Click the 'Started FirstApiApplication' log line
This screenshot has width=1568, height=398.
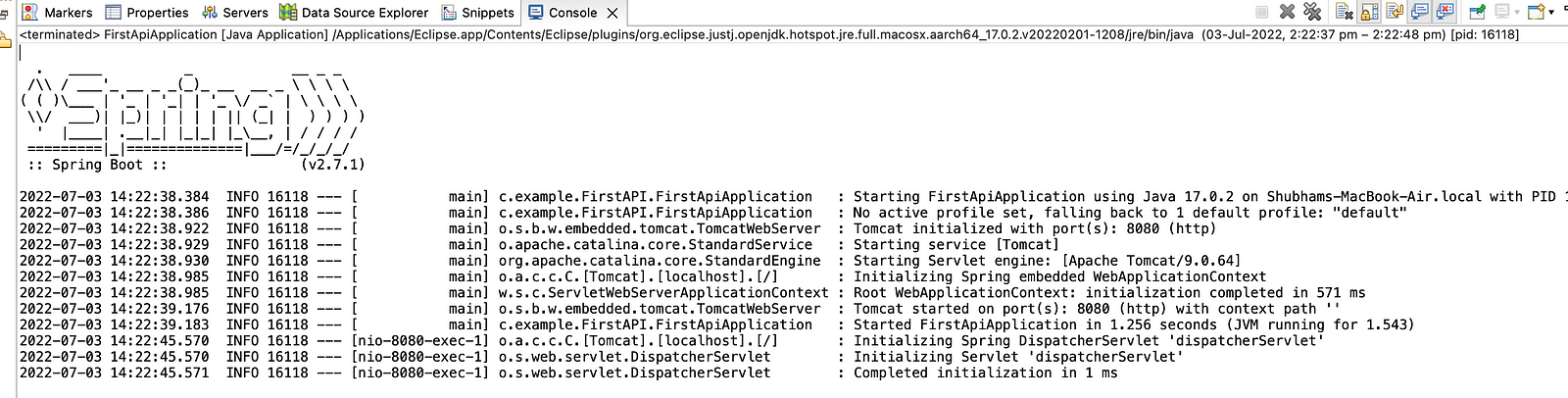coord(716,324)
